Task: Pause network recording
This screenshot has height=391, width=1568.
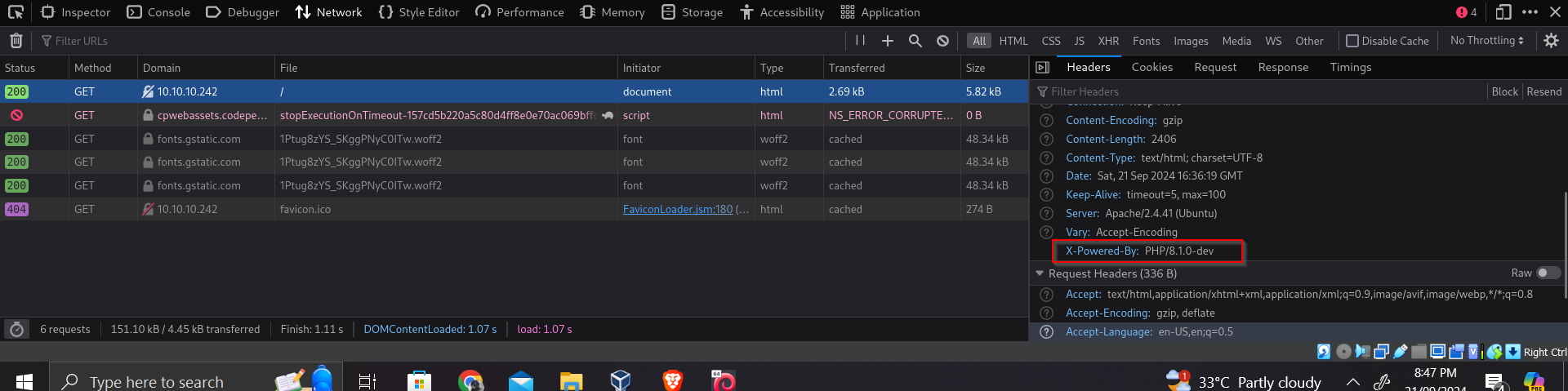Action: [860, 41]
